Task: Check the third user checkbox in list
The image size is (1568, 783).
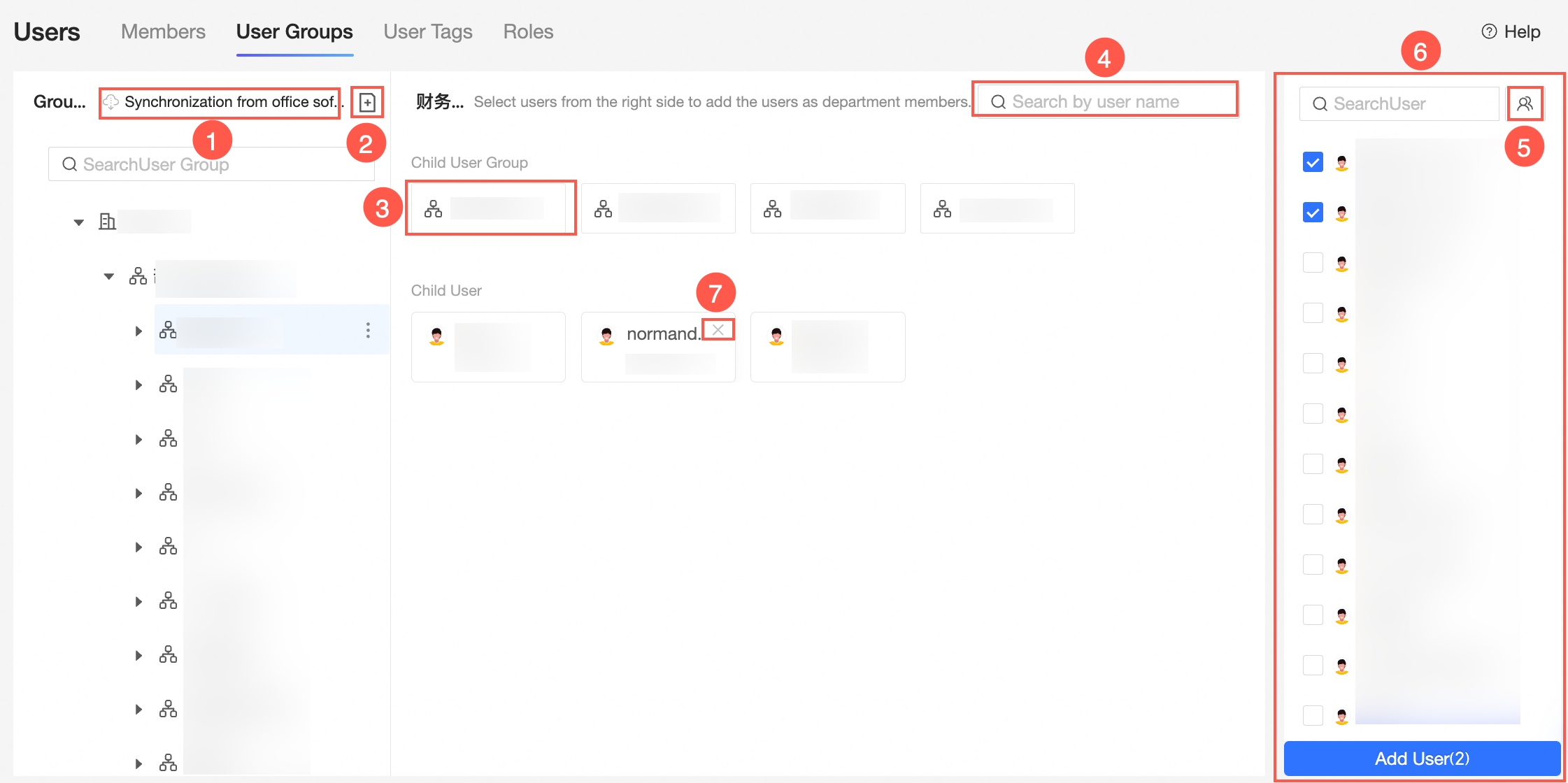Action: (x=1313, y=262)
